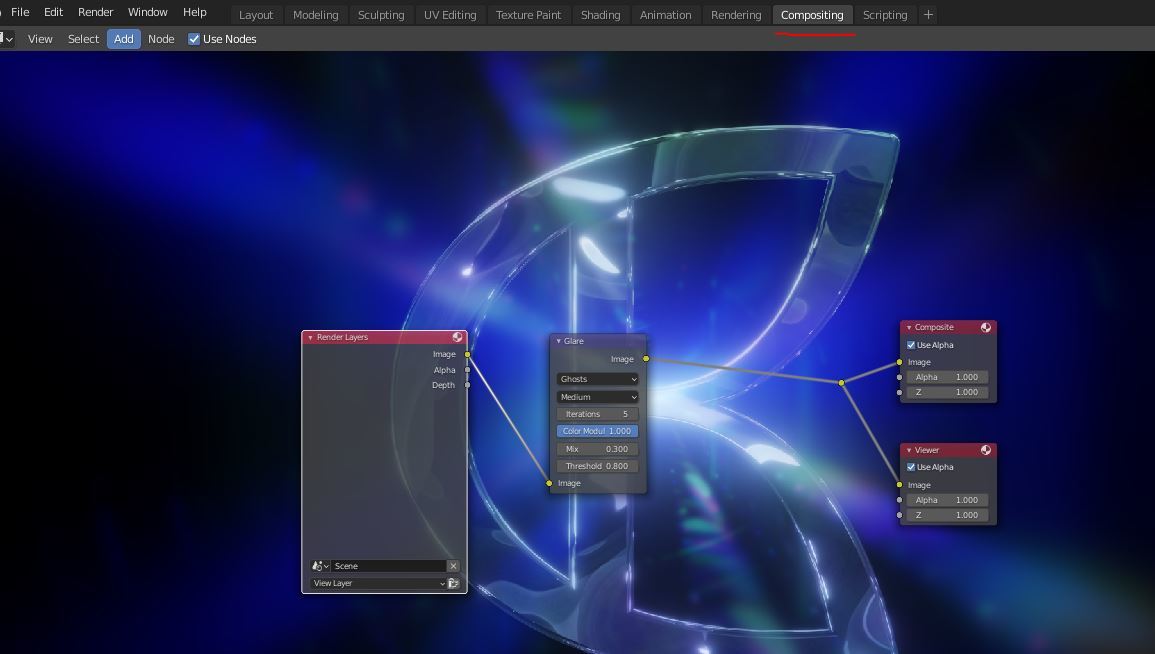Toggle preview icon on Viewer node header
This screenshot has height=654, width=1155.
986,450
